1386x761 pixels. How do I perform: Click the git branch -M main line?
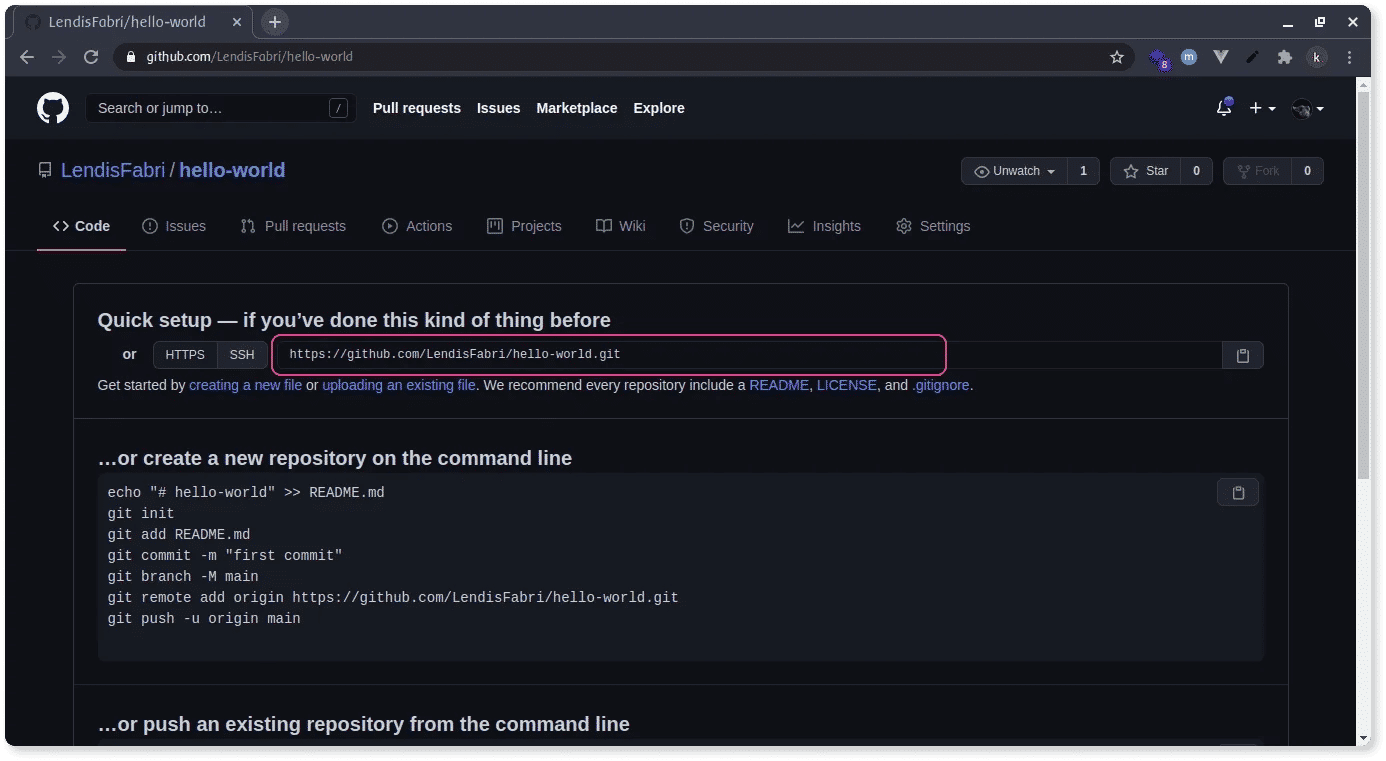(183, 576)
